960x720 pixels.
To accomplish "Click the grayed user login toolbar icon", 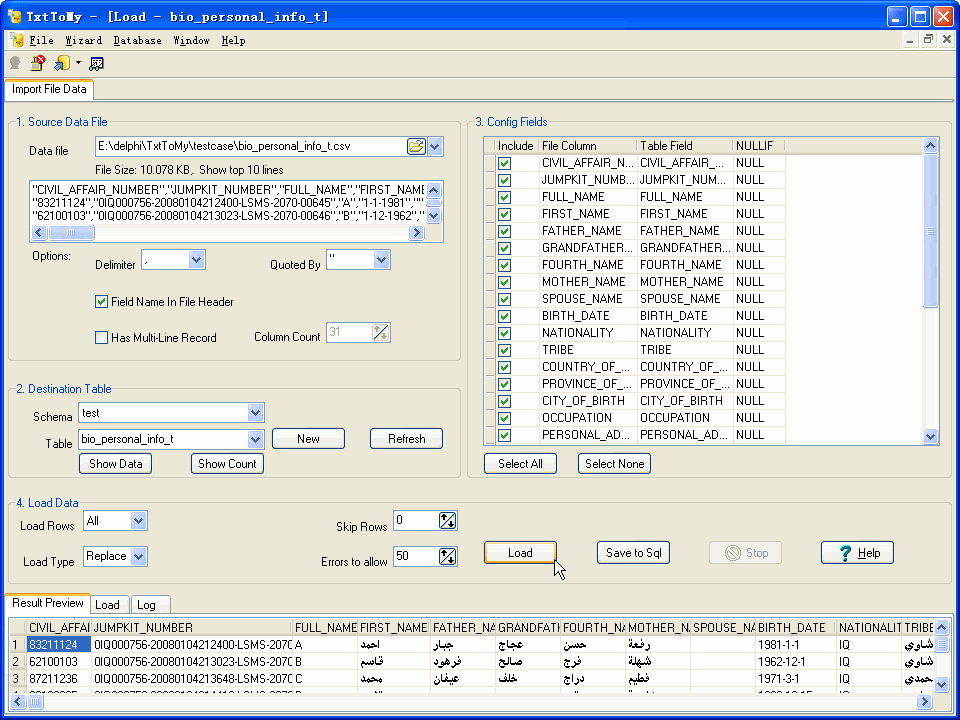I will point(15,63).
